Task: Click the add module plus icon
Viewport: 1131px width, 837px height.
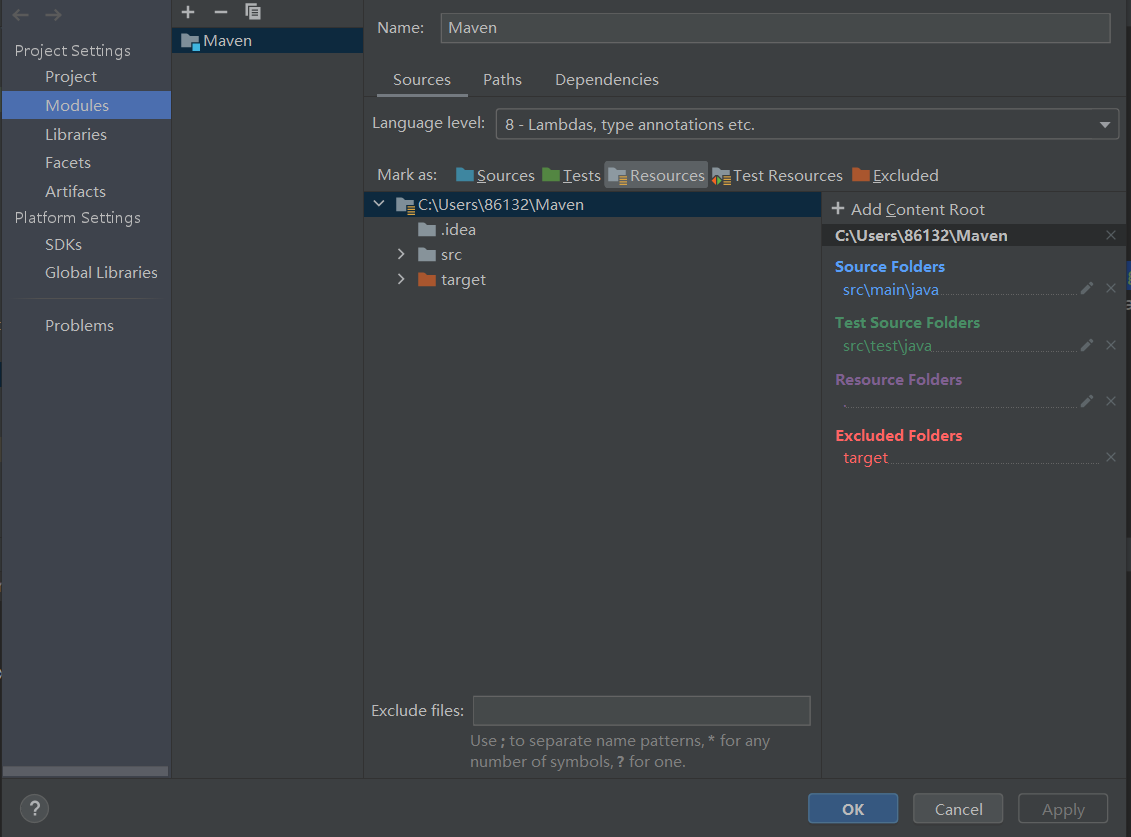Action: 188,12
